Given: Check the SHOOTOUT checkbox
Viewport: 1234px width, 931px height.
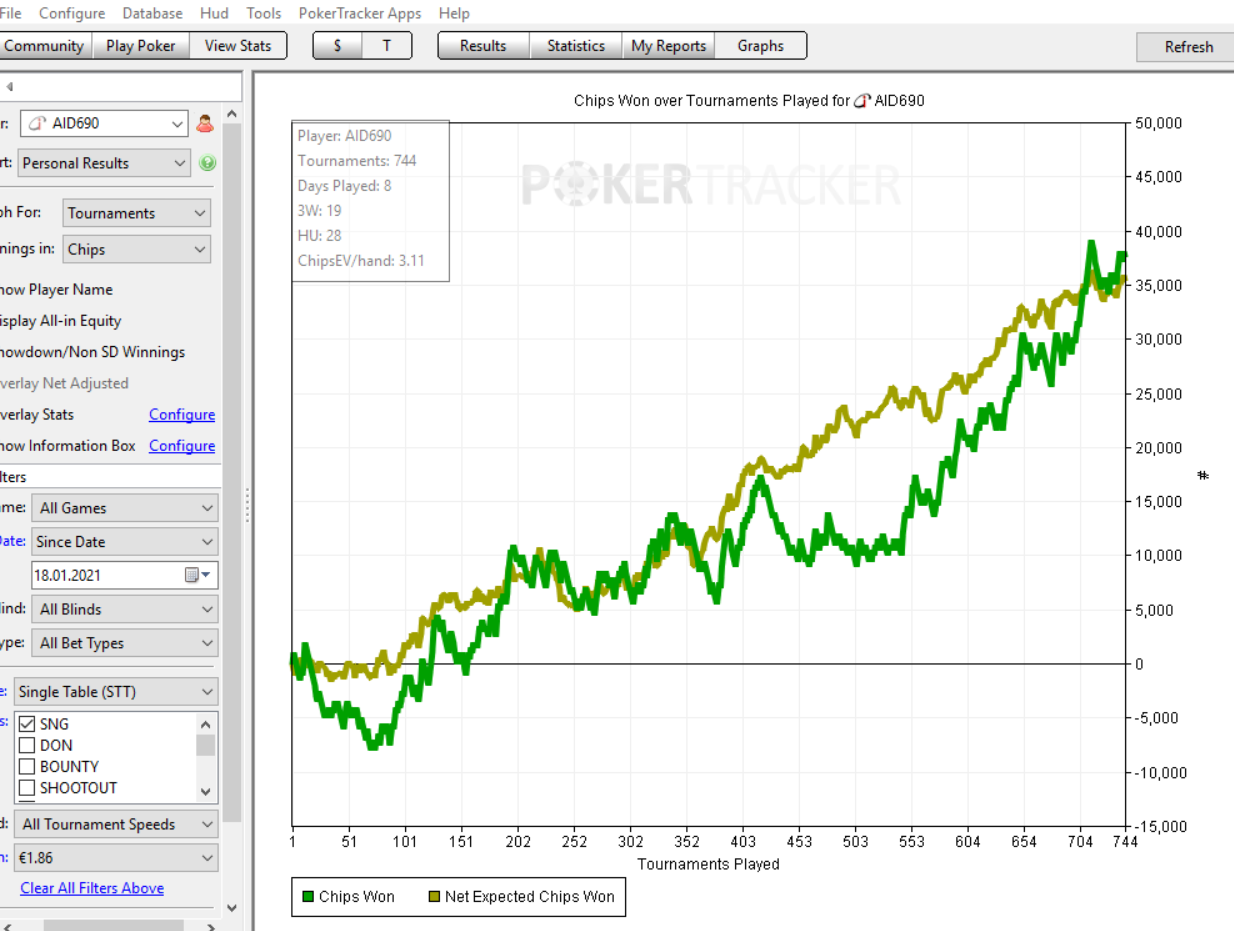Looking at the screenshot, I should tap(27, 788).
